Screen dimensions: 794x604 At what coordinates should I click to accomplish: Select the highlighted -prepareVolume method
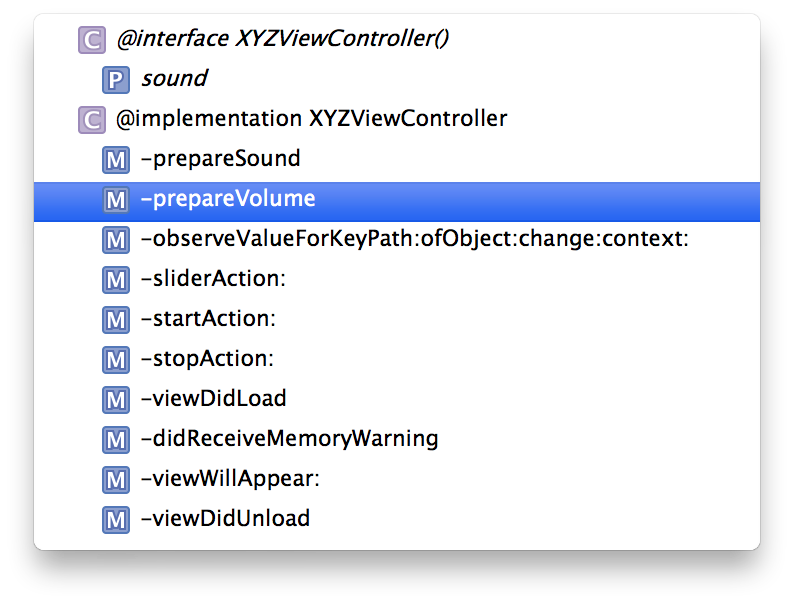(x=228, y=199)
